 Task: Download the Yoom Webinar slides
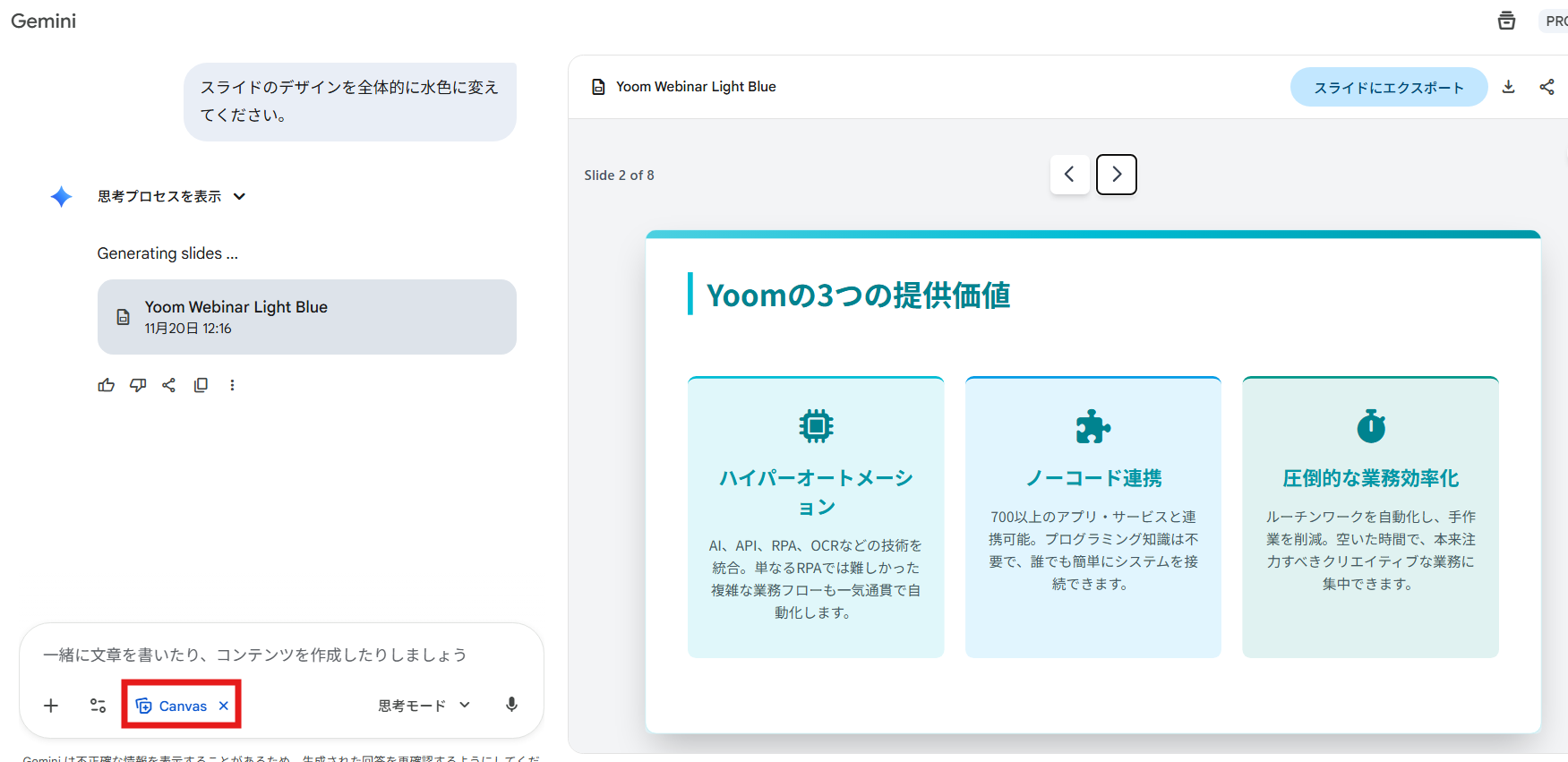(1508, 87)
